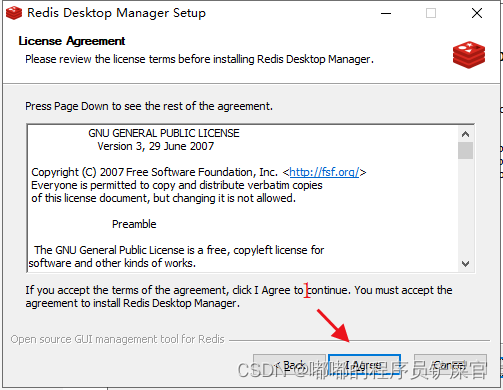Screen dimensions: 503x390
Task: Click 'Everyone is permitted to copy' line
Action: pyautogui.click(x=177, y=185)
